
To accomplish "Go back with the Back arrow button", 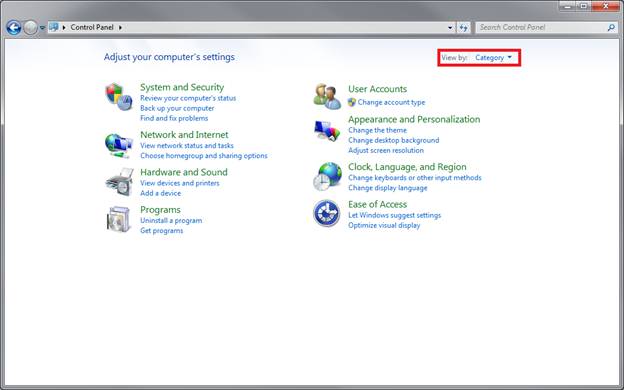I will pos(14,27).
